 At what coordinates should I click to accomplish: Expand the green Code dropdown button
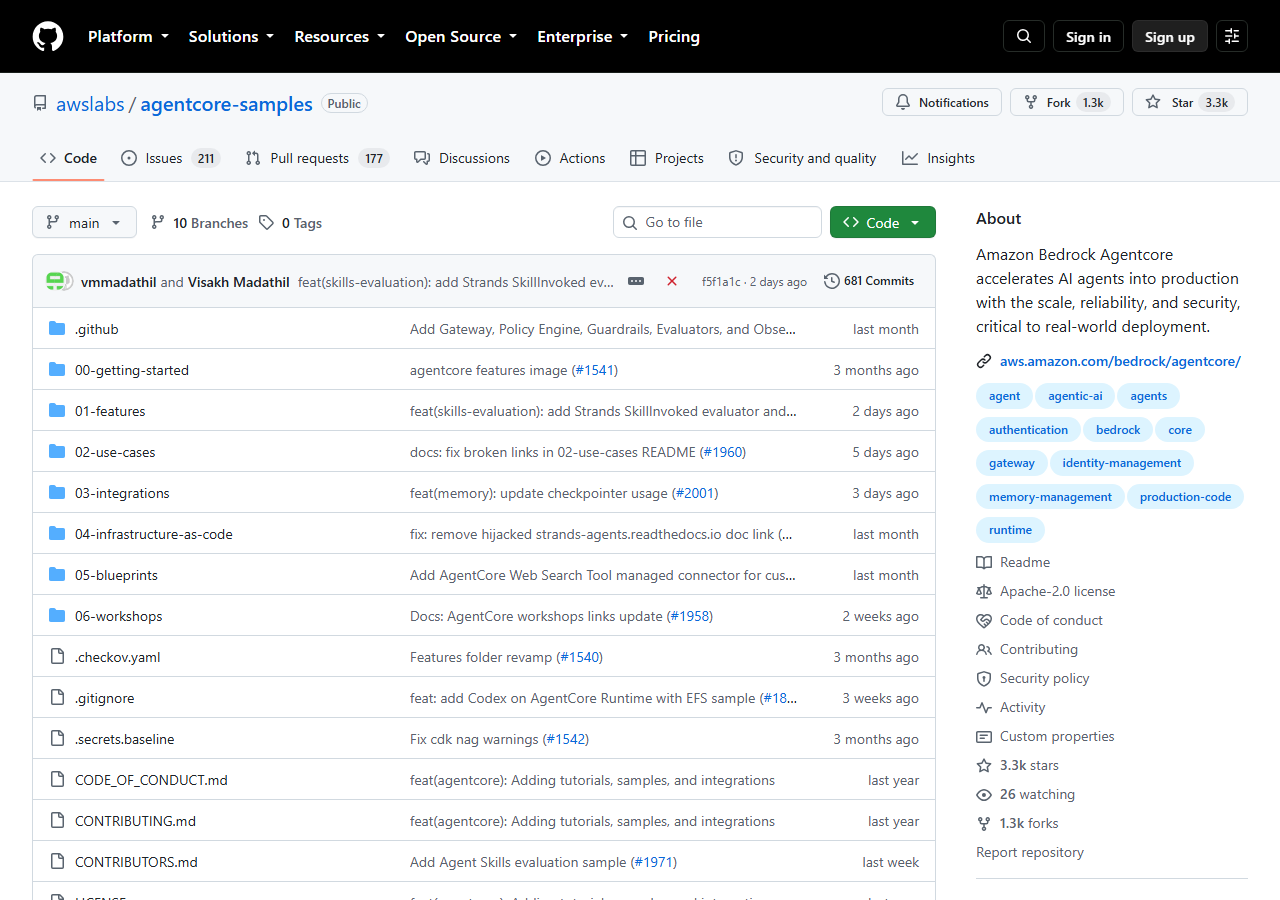tap(883, 222)
